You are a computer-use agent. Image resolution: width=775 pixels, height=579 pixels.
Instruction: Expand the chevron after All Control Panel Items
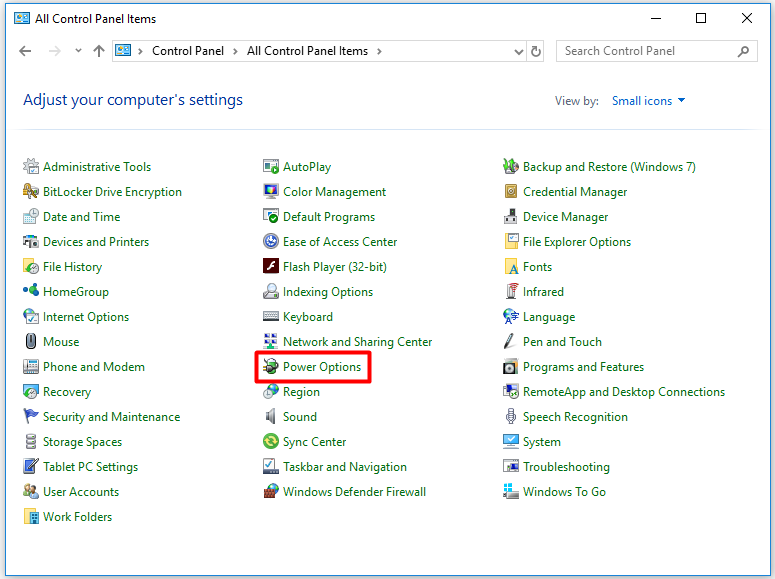[379, 51]
